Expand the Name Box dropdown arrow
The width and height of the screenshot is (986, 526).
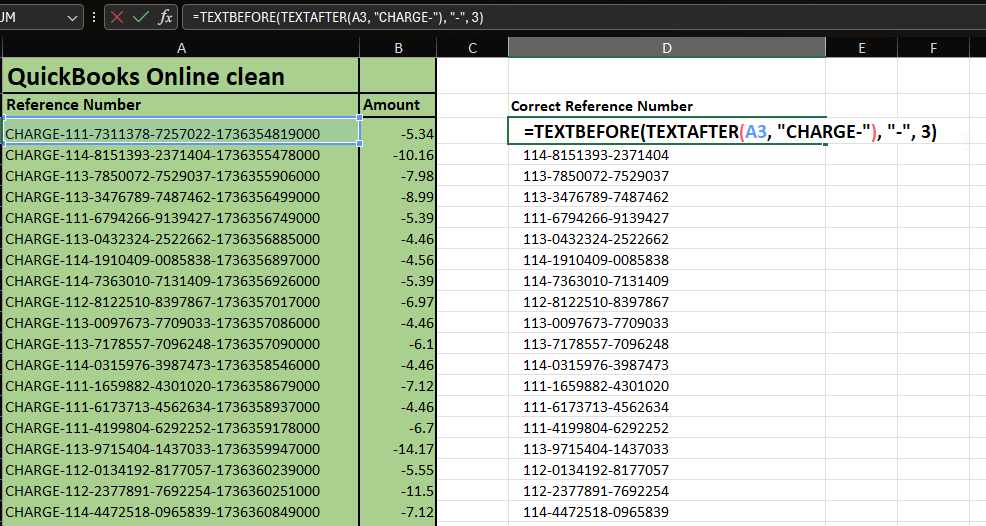coord(72,17)
